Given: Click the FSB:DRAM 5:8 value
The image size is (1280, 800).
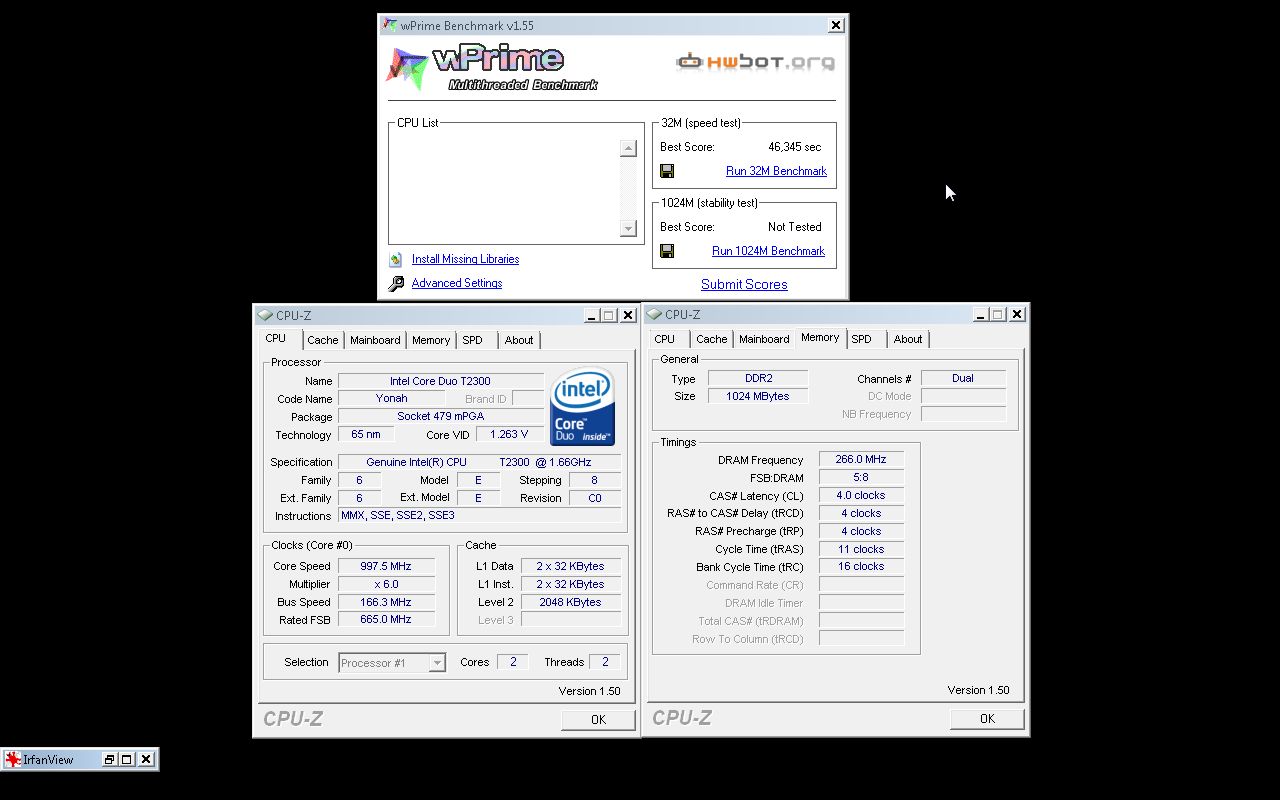Looking at the screenshot, I should tap(861, 477).
